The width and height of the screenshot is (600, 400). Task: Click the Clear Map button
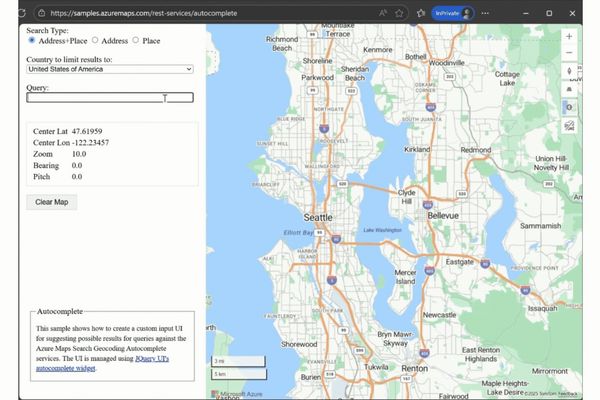click(x=52, y=202)
